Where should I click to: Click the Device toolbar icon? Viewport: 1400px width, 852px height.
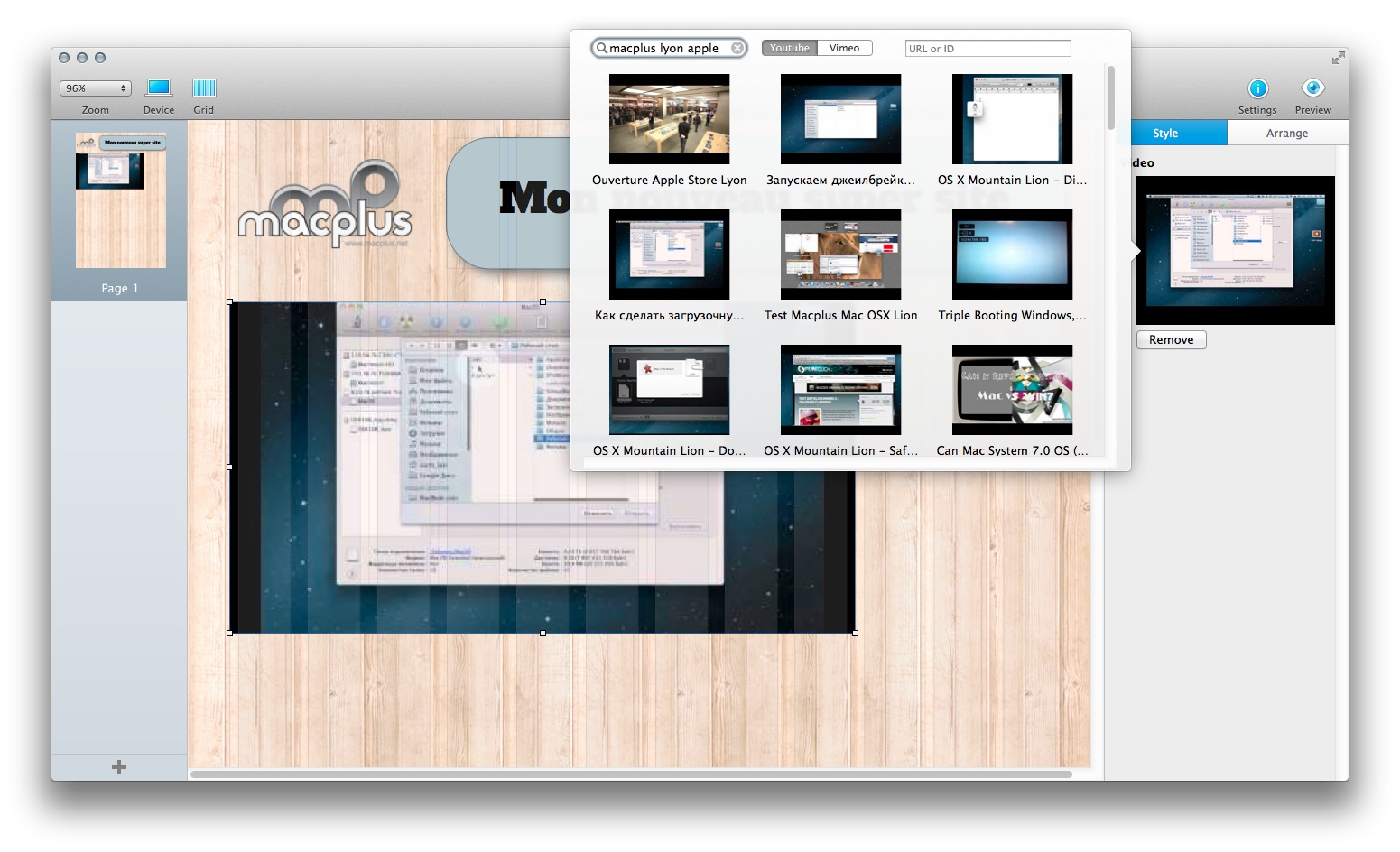(159, 88)
